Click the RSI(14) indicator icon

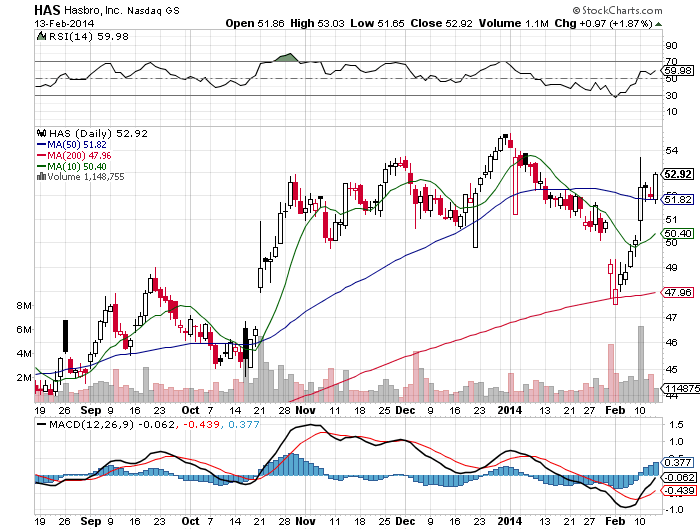coord(42,36)
